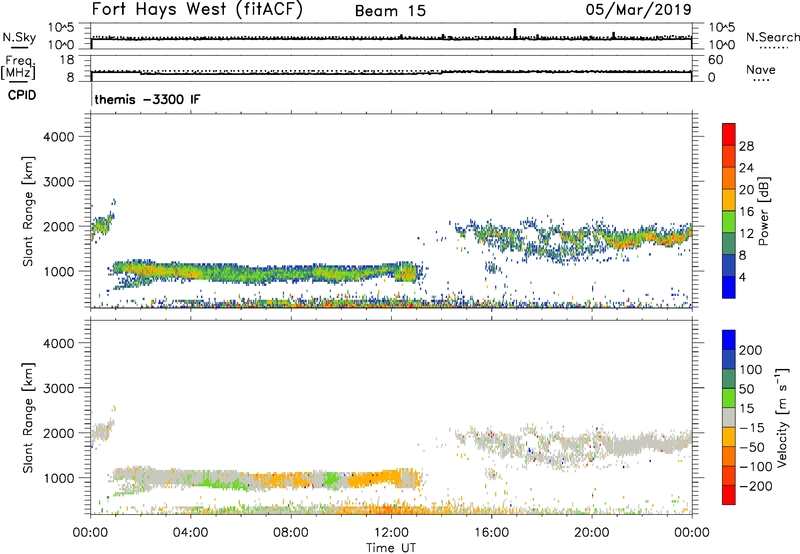Click the 'Fort Hays West (fitACF)' title
The height and width of the screenshot is (554, 800).
tap(197, 9)
